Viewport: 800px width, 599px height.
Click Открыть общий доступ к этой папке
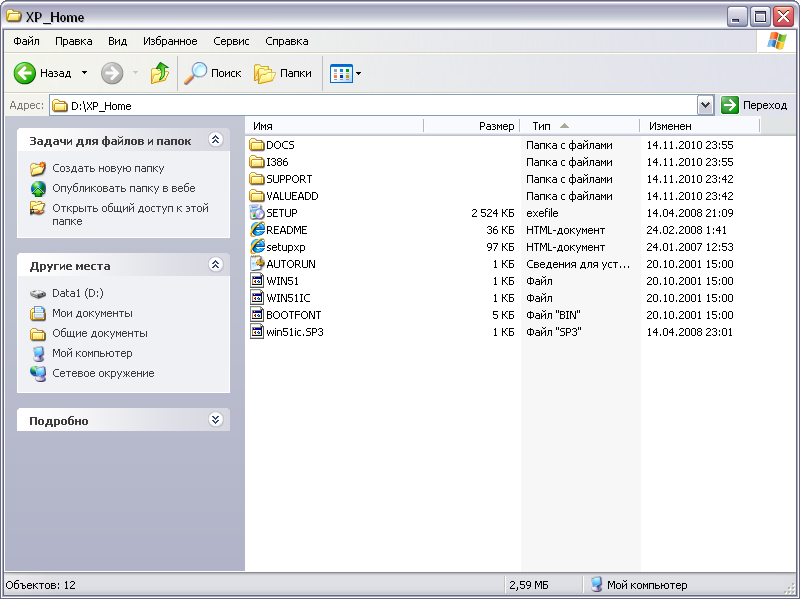pyautogui.click(x=131, y=215)
